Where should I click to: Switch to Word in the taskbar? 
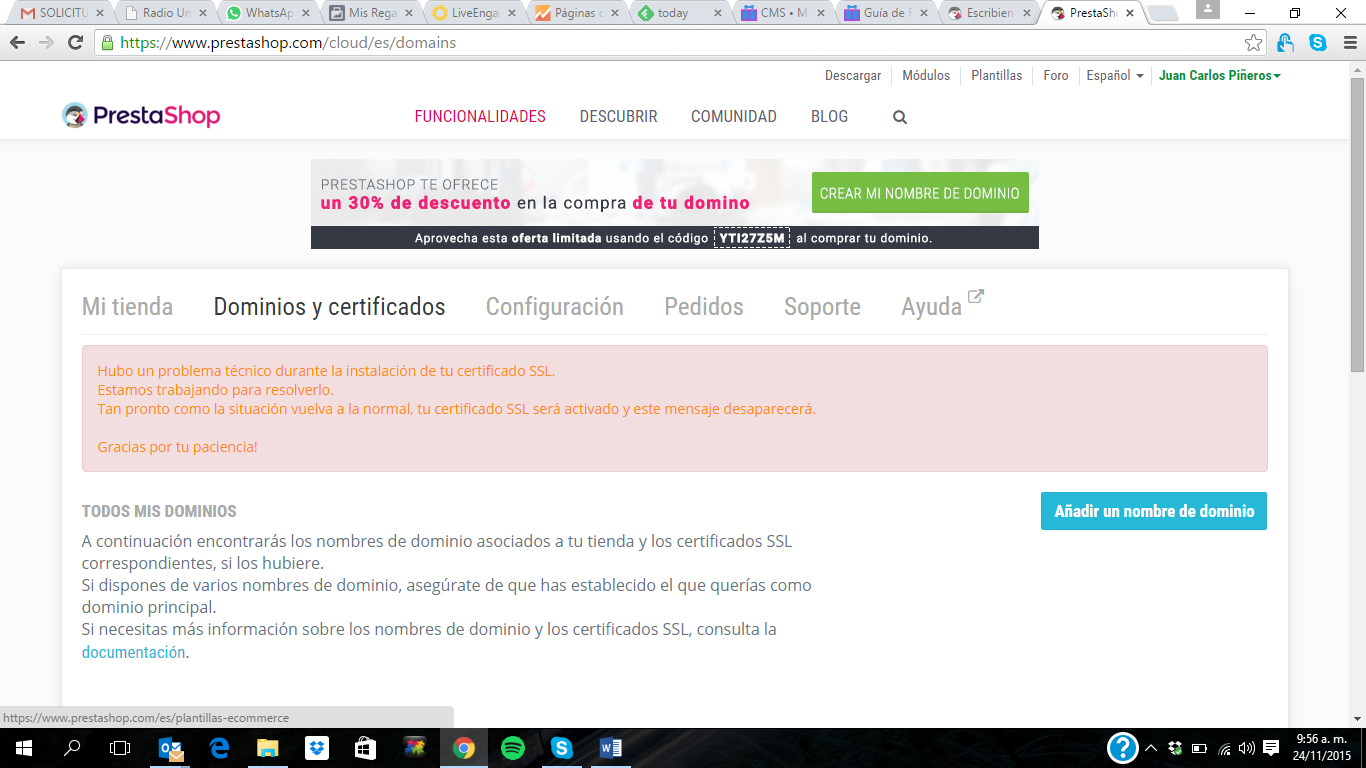610,748
